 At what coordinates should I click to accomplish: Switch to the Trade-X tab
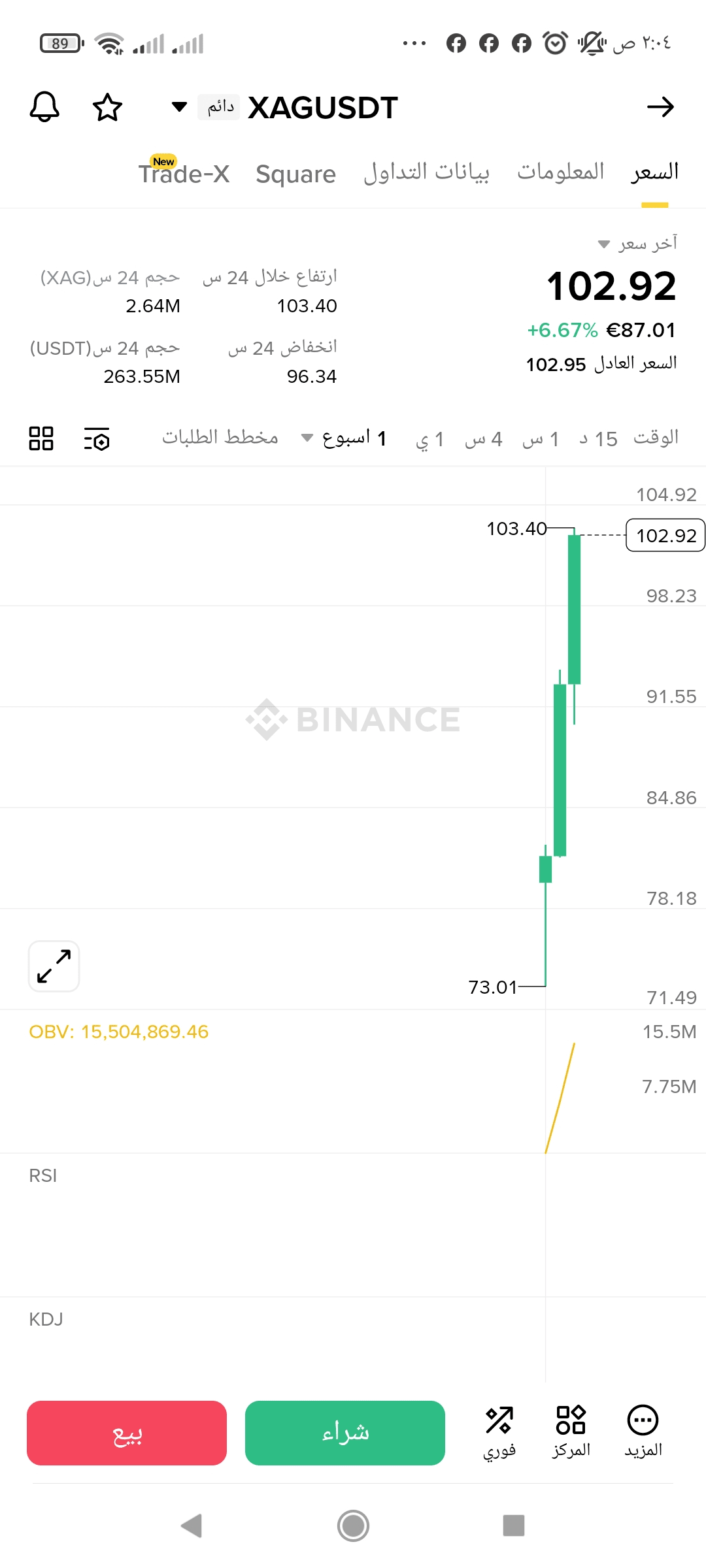[x=184, y=174]
